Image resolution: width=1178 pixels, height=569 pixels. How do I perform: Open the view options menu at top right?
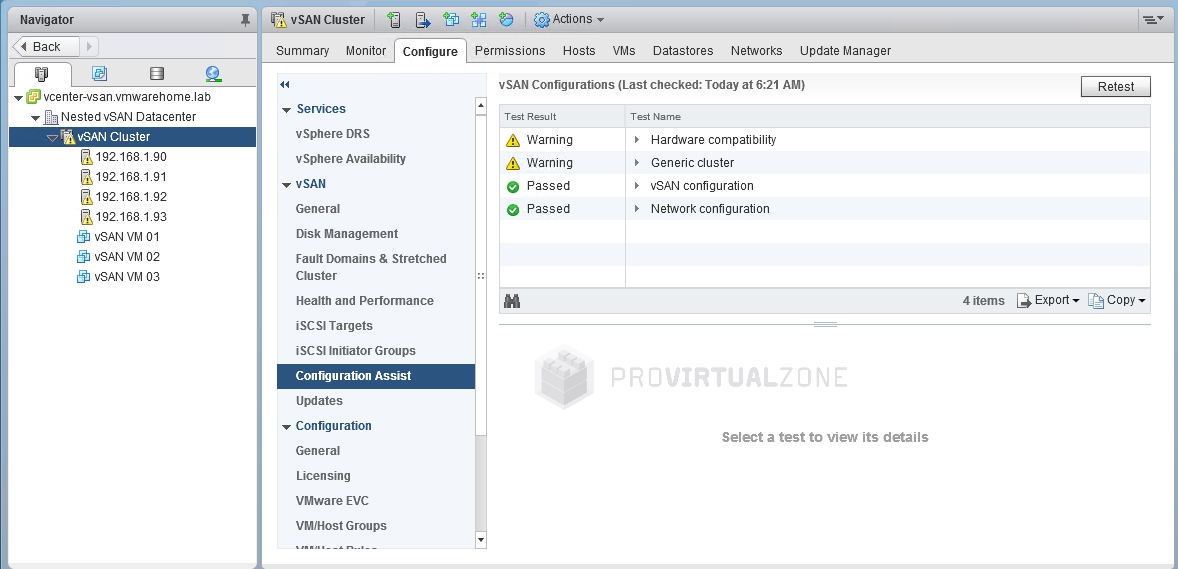pos(1152,20)
